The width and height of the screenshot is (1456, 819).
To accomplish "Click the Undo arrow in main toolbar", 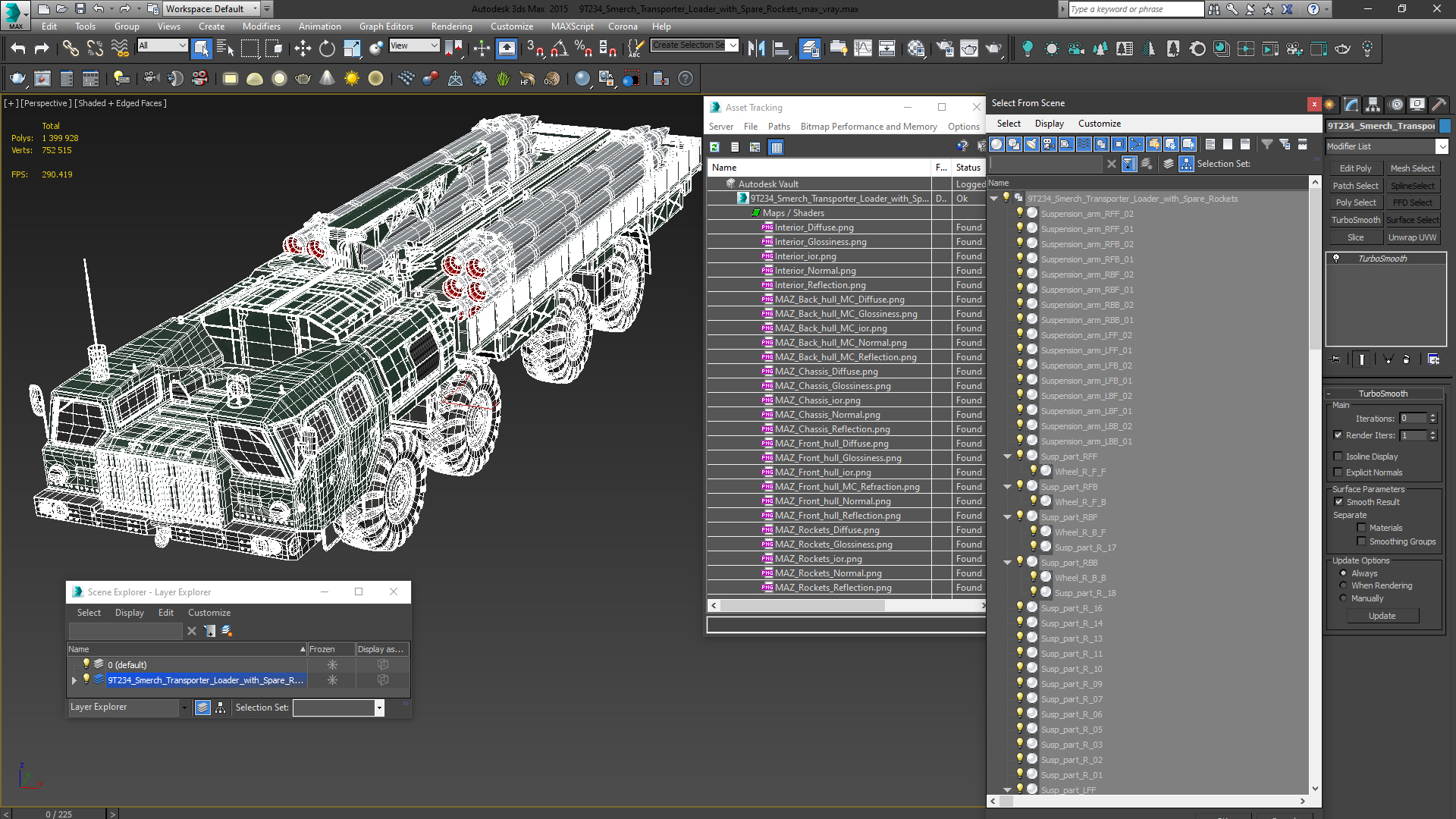I will 18,49.
